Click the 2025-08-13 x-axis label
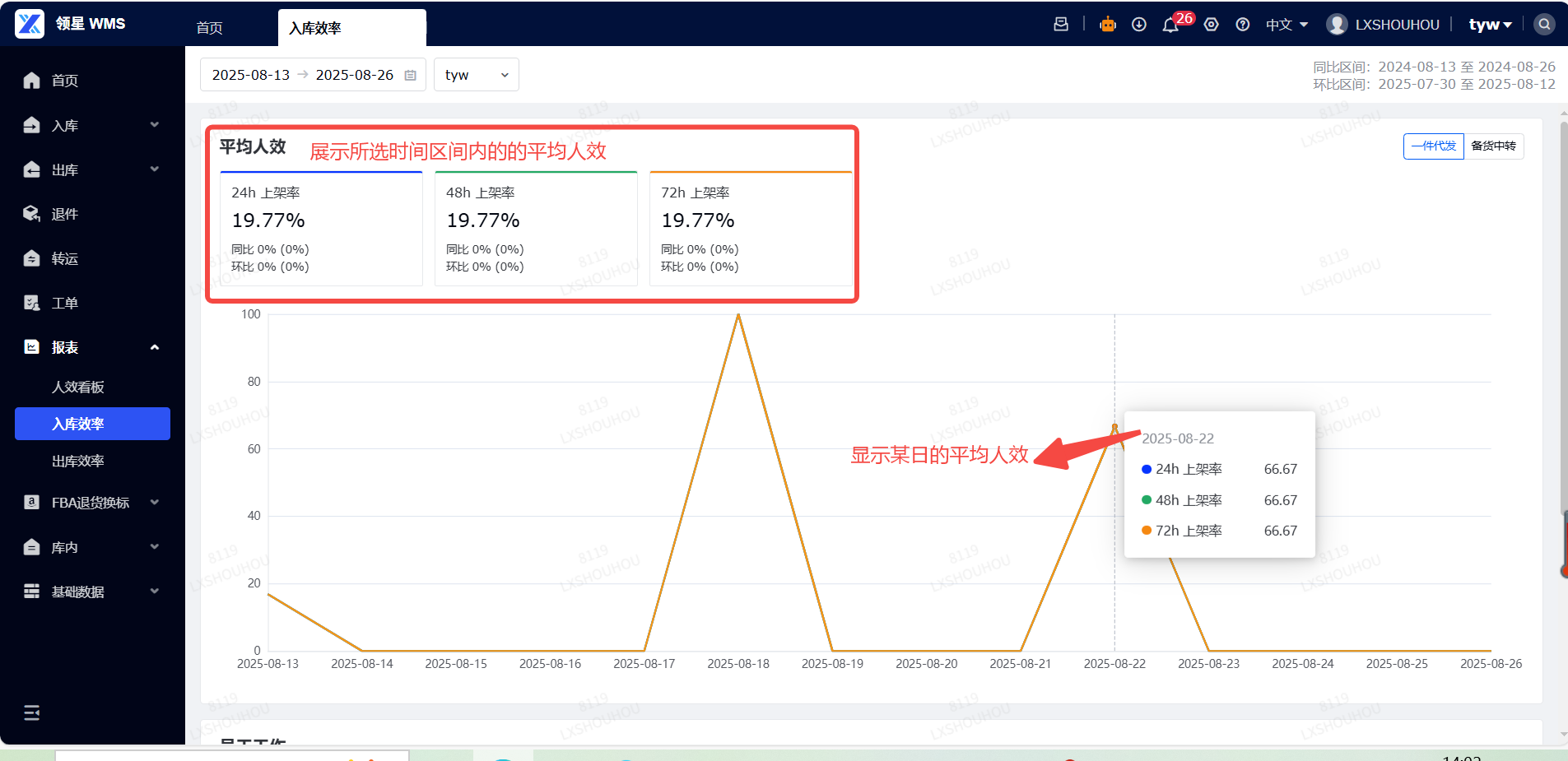The width and height of the screenshot is (1568, 761). [x=268, y=664]
